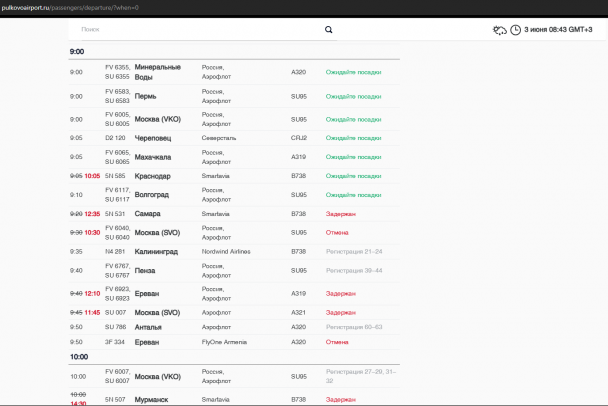Open cancelled Ереван flight 3F 334

[234, 342]
